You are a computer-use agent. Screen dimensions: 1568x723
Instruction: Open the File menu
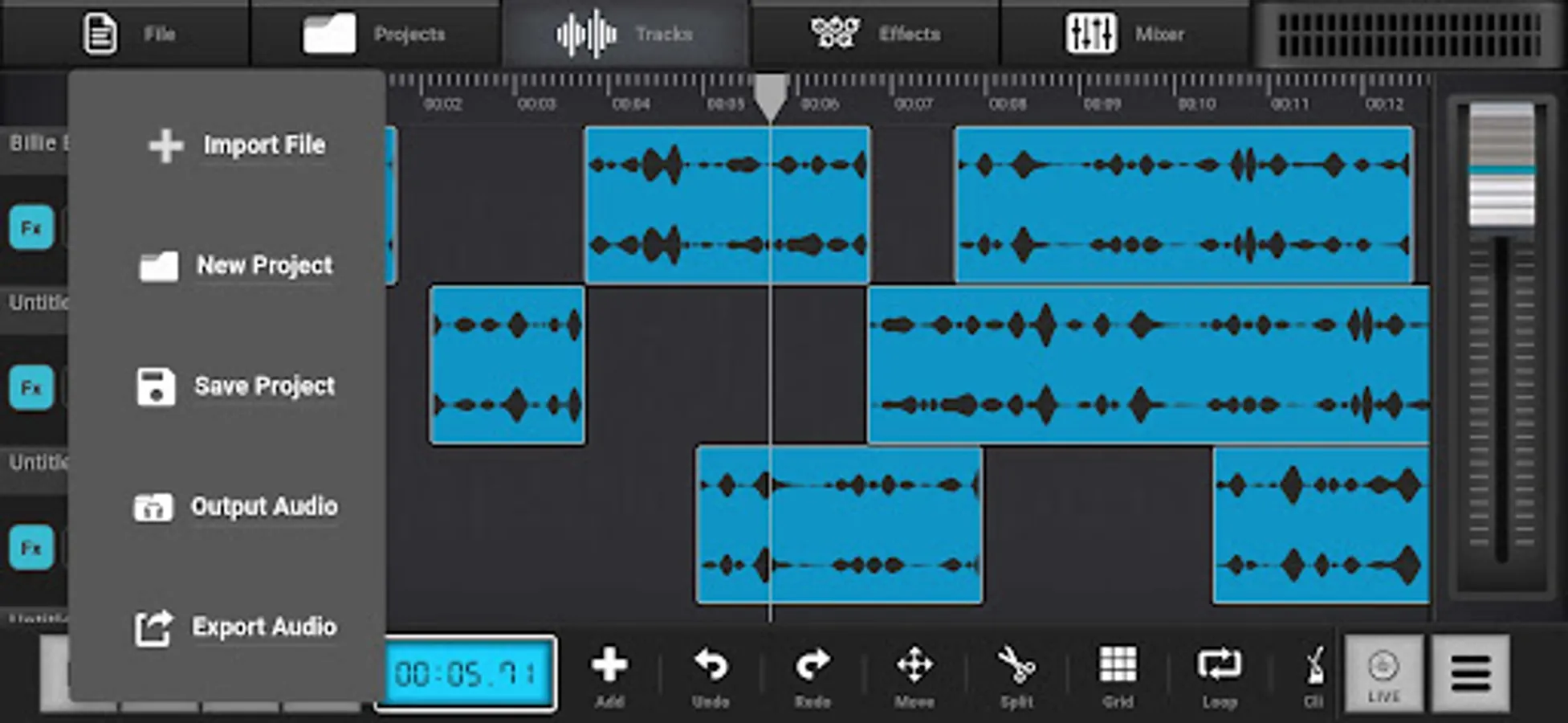click(x=128, y=34)
